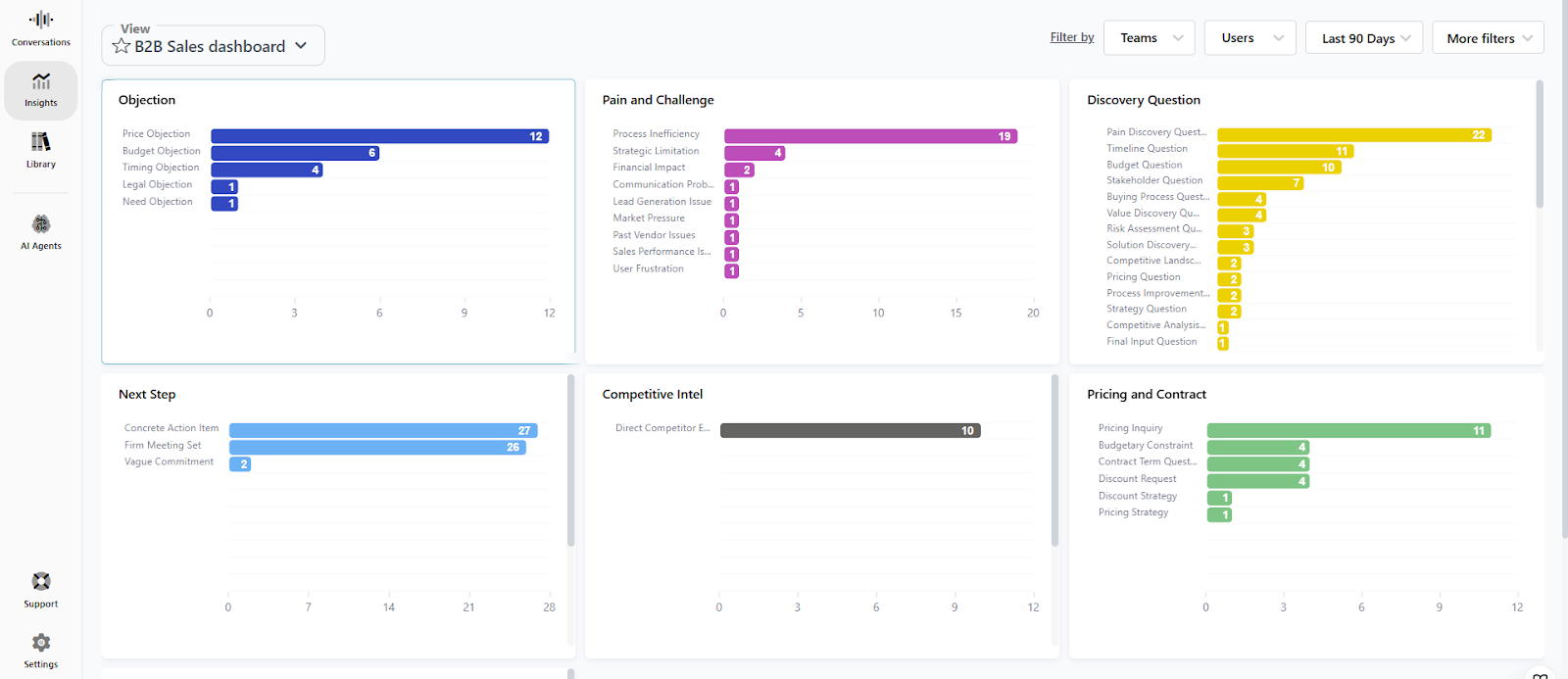Select the Pricing Inquiry green bar
The image size is (1568, 679).
[x=1348, y=430]
